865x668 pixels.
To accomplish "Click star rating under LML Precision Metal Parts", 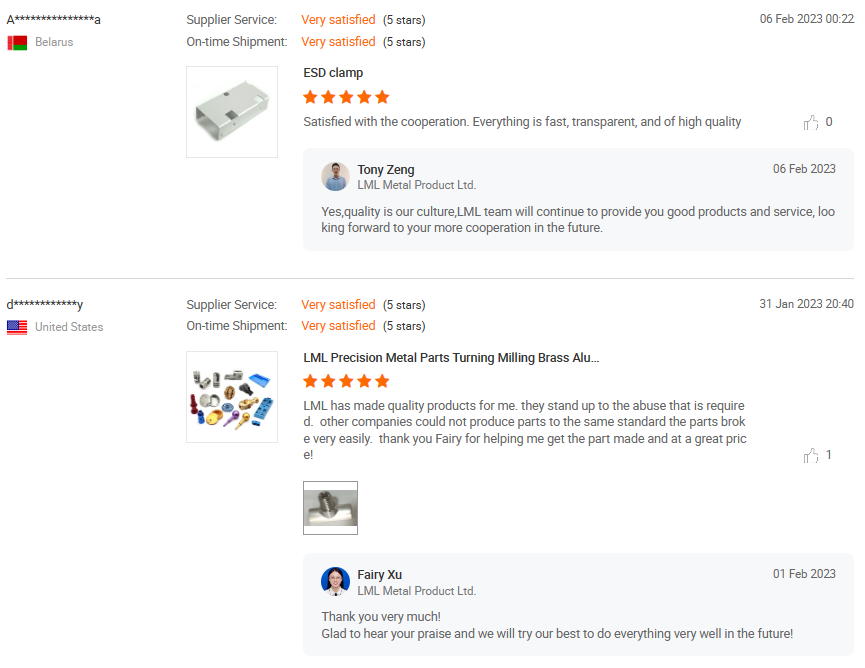I will coord(346,381).
